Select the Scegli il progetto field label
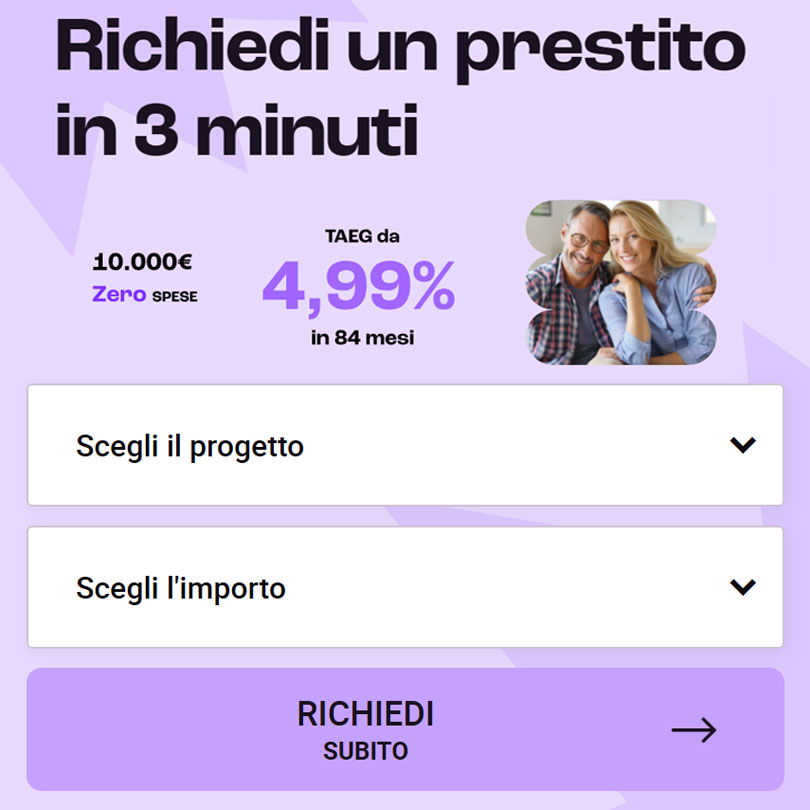 pyautogui.click(x=190, y=446)
